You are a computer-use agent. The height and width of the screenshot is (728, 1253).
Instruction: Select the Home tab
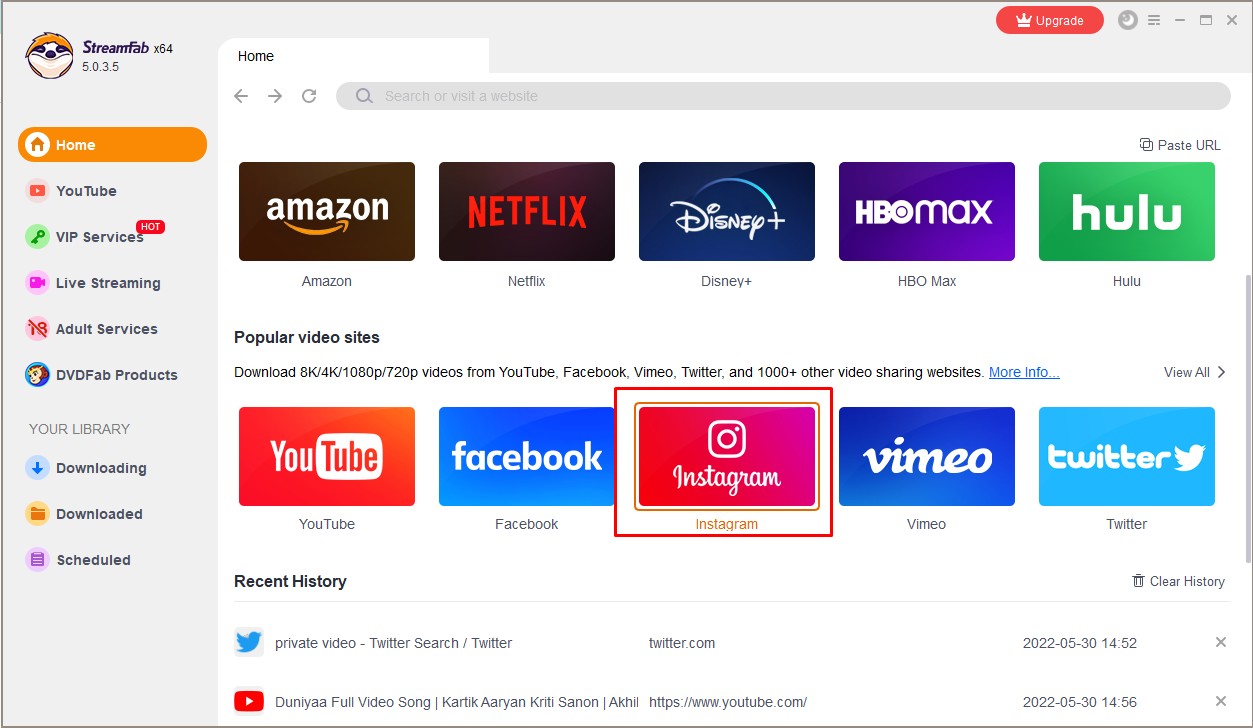(x=354, y=56)
